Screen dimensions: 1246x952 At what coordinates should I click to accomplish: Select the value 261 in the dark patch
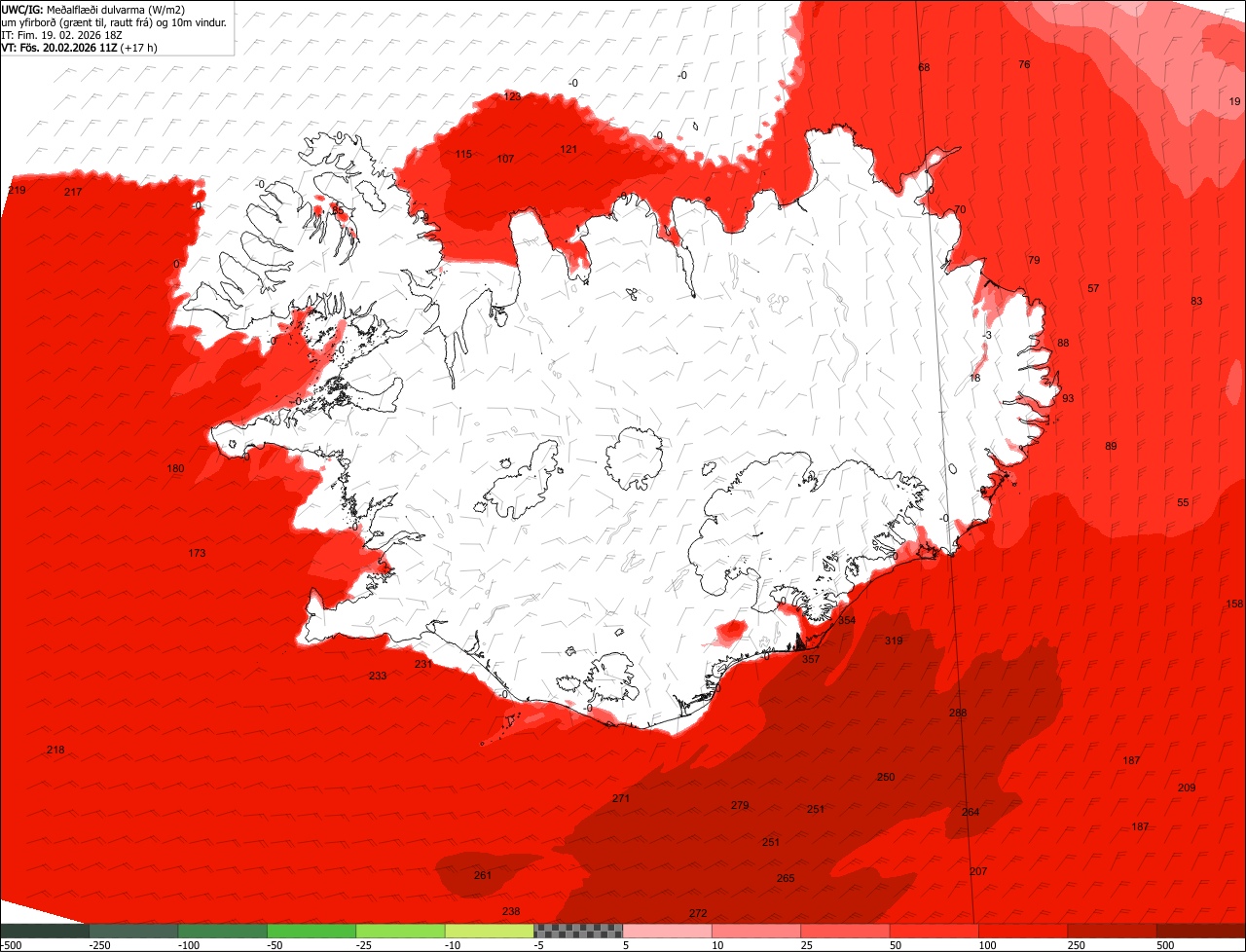pyautogui.click(x=483, y=876)
